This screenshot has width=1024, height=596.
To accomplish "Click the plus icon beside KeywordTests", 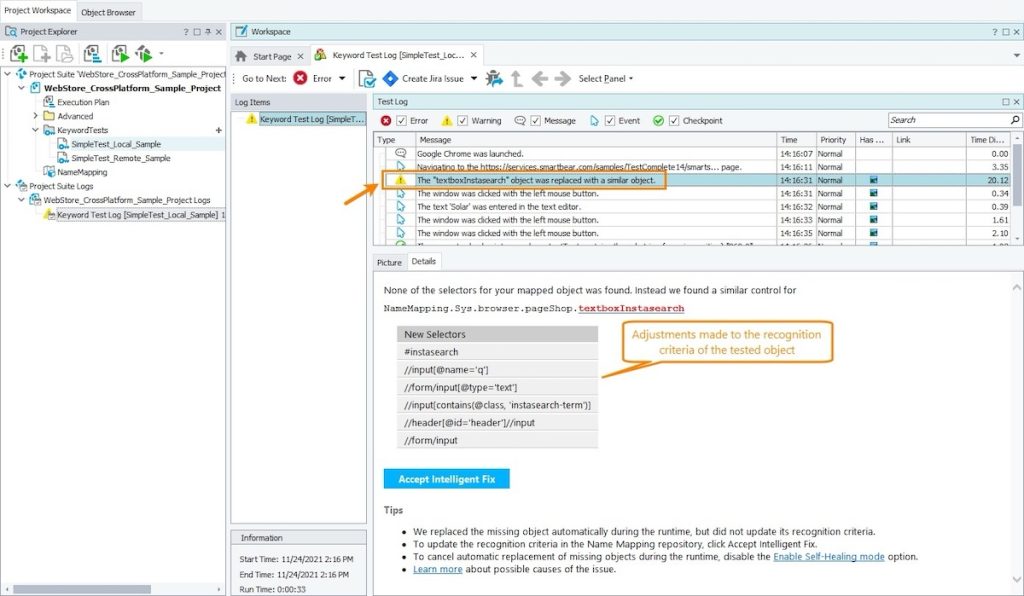I will coord(218,130).
